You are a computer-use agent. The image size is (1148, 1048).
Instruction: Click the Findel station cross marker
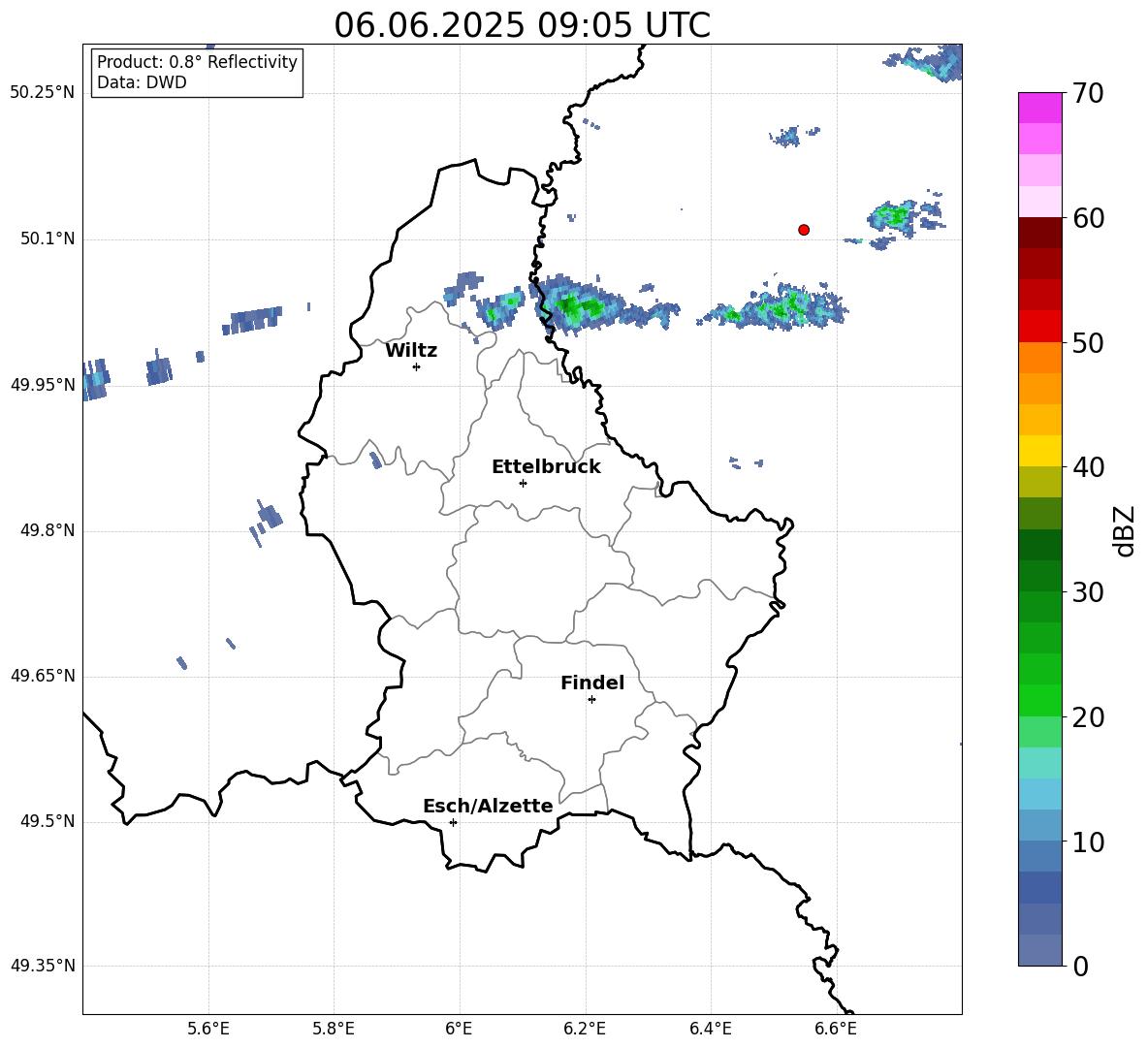click(591, 700)
